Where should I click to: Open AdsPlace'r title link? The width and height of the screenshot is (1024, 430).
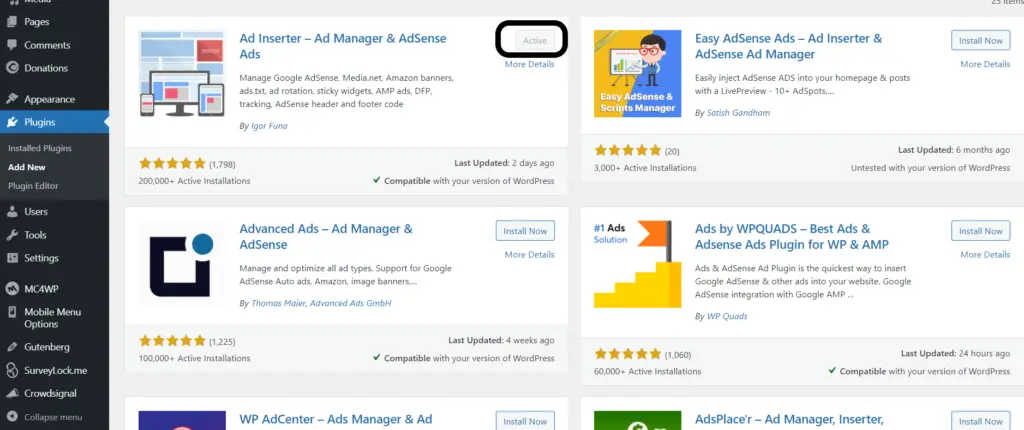[x=789, y=420]
